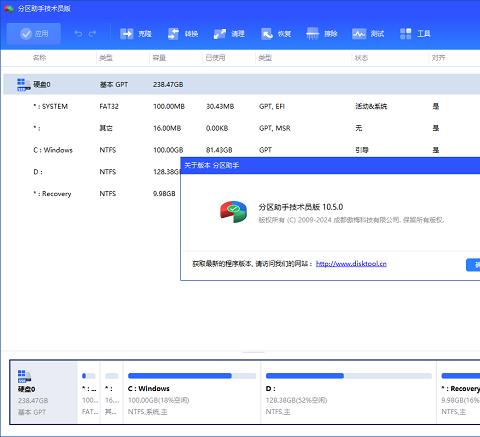Viewport: 480px width, 437px height.
Task: Sort by the 状态 column header
Action: 361,58
